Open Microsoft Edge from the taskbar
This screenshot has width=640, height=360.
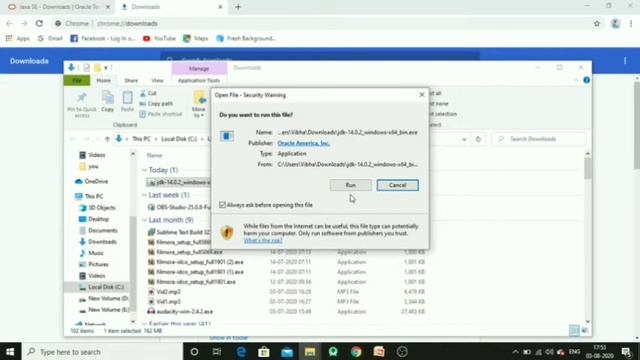[x=241, y=351]
